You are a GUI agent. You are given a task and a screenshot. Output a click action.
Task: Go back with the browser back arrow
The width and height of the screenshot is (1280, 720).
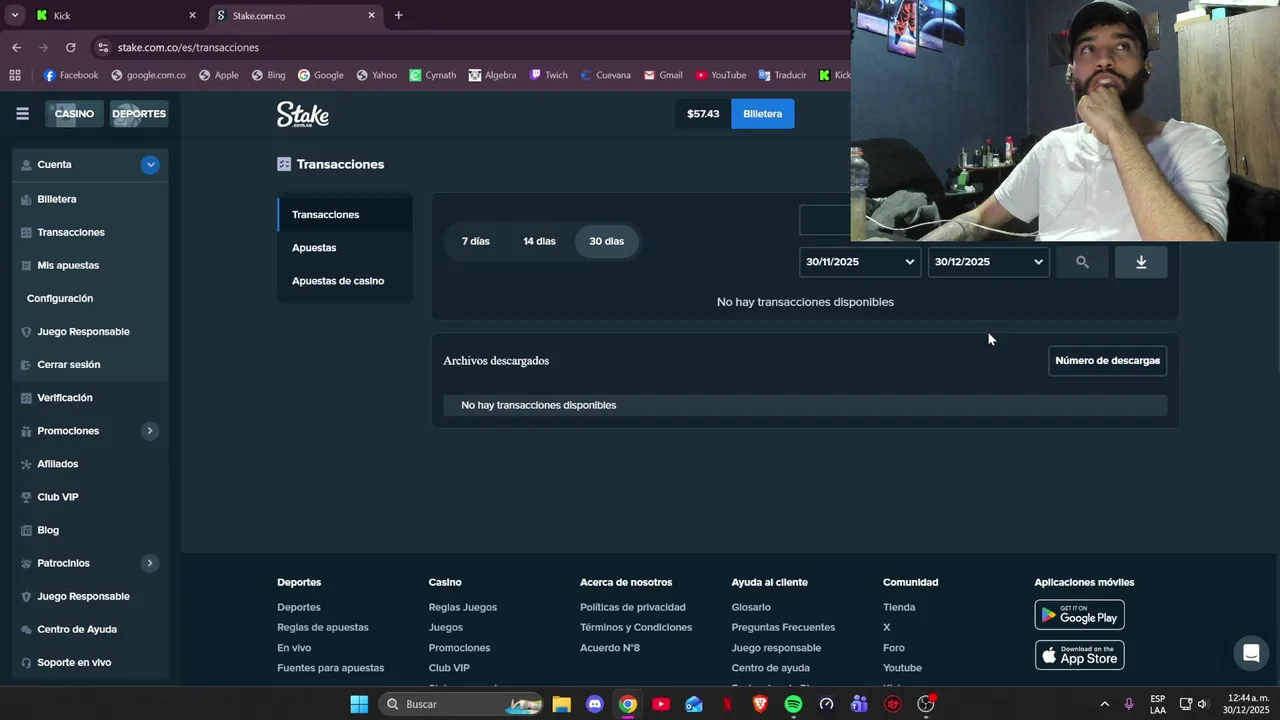(16, 47)
